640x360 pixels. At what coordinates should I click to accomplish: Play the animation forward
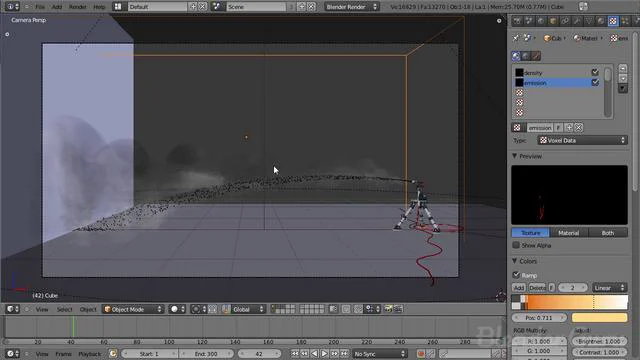point(324,353)
